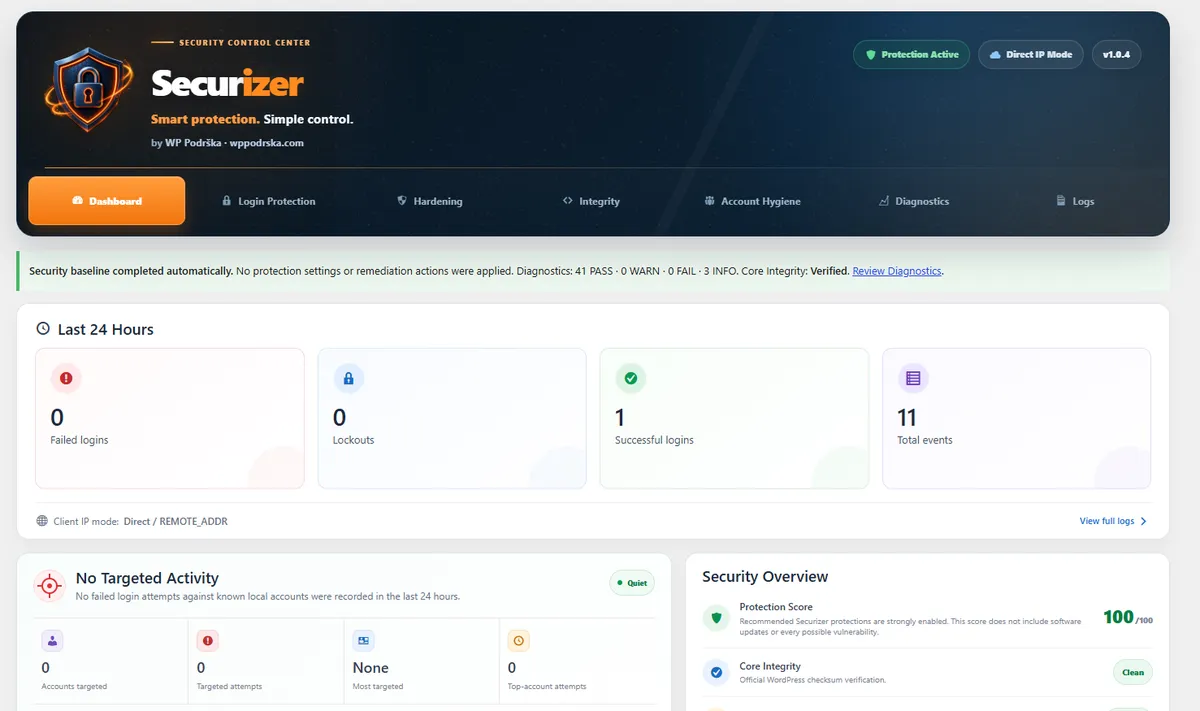This screenshot has width=1200, height=711.
Task: Click the gauge icon in the Dashboard tab
Action: pos(77,201)
